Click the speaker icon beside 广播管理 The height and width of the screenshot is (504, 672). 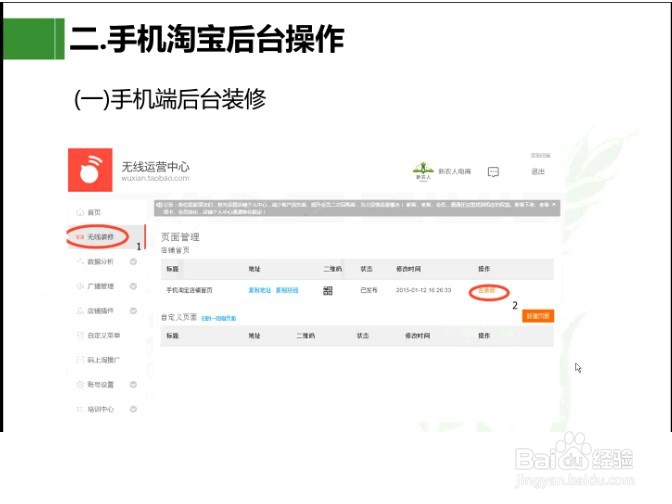coord(80,286)
